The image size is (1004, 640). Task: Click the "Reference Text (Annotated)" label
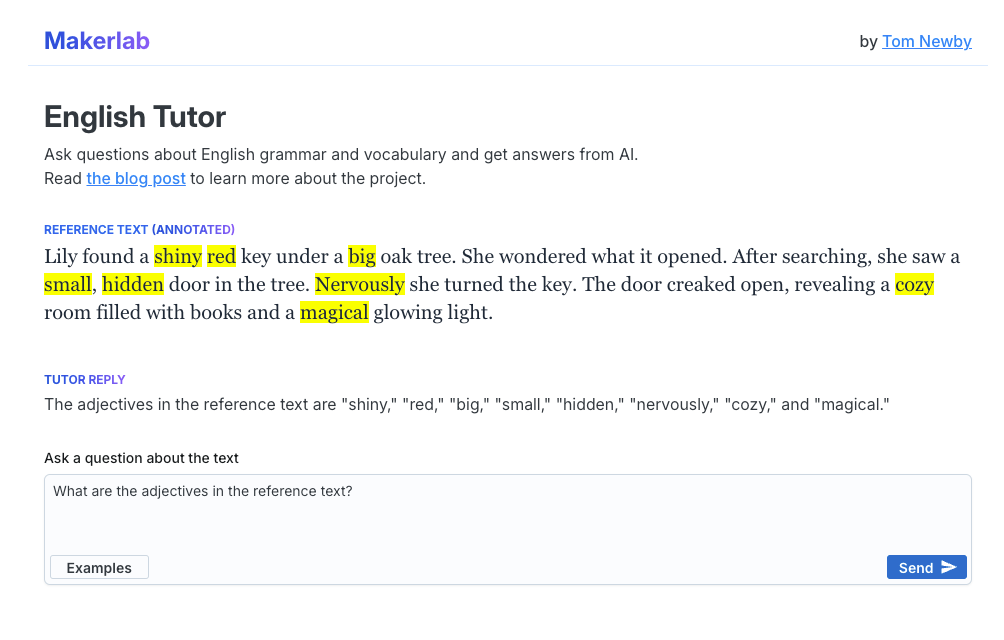(x=139, y=230)
